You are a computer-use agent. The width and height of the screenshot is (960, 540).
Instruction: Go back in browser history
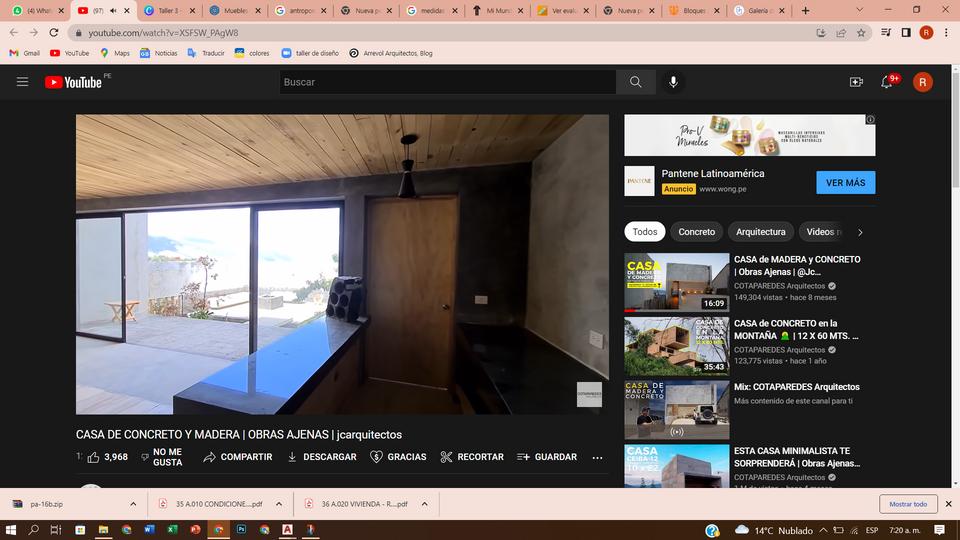[14, 32]
